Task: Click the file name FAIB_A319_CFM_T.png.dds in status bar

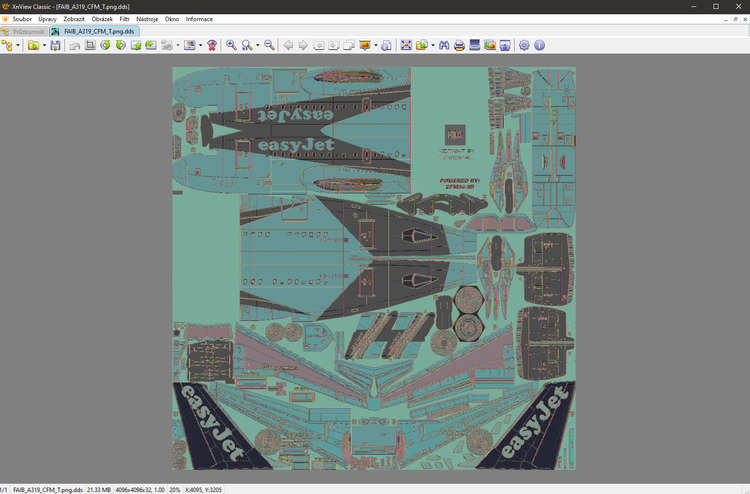Action: pyautogui.click(x=47, y=490)
